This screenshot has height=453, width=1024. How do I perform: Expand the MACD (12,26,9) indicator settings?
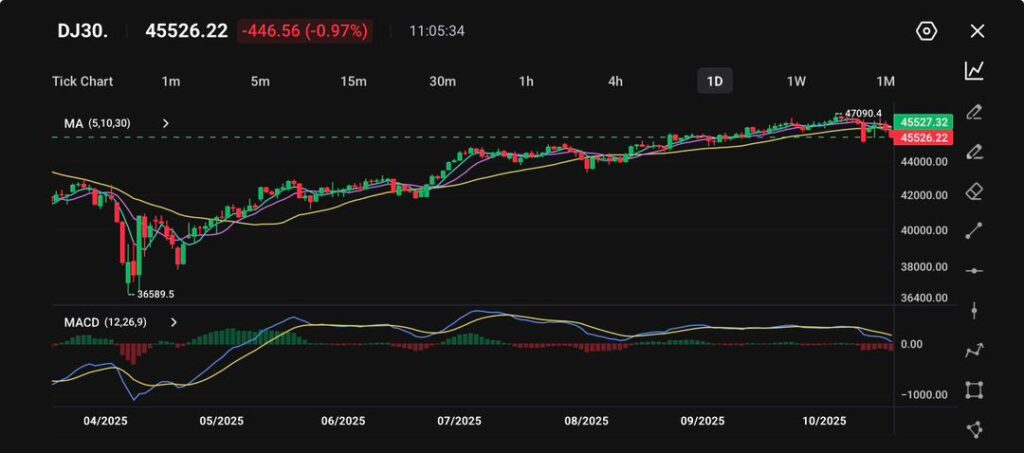(174, 323)
